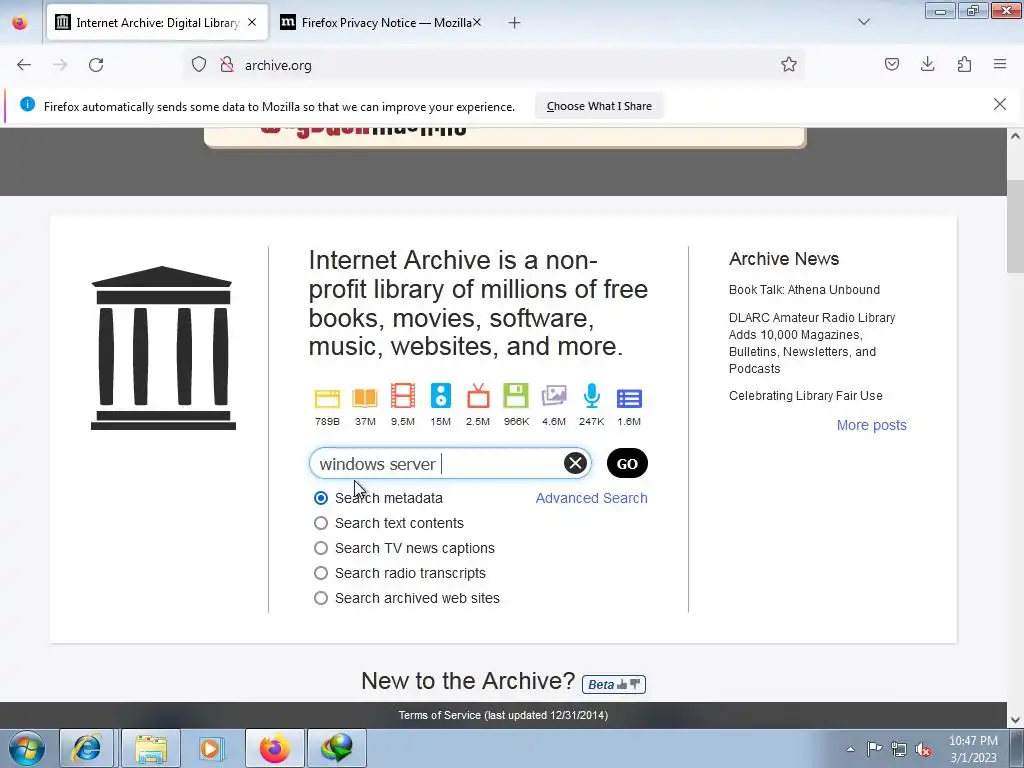Show hidden system tray icons arrow
Viewport: 1024px width, 768px height.
(x=850, y=749)
